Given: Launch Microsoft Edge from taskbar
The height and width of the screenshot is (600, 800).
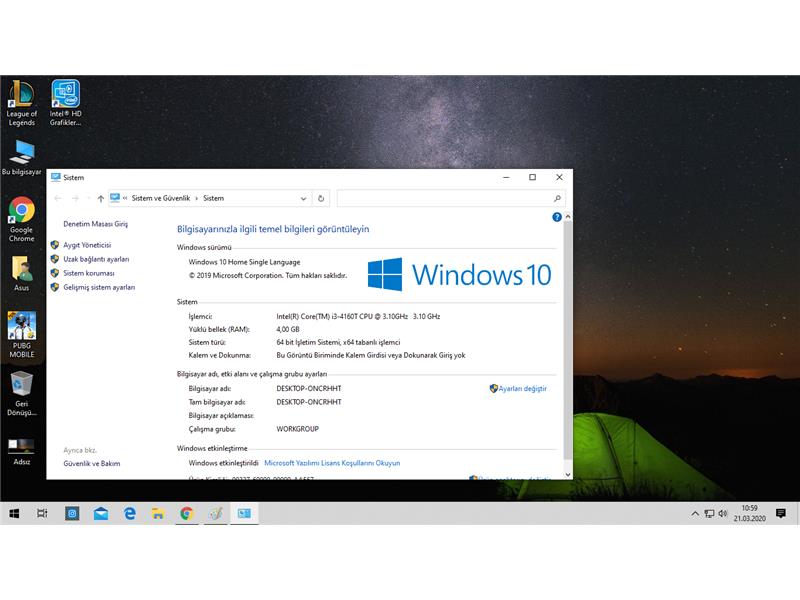Looking at the screenshot, I should click(130, 513).
